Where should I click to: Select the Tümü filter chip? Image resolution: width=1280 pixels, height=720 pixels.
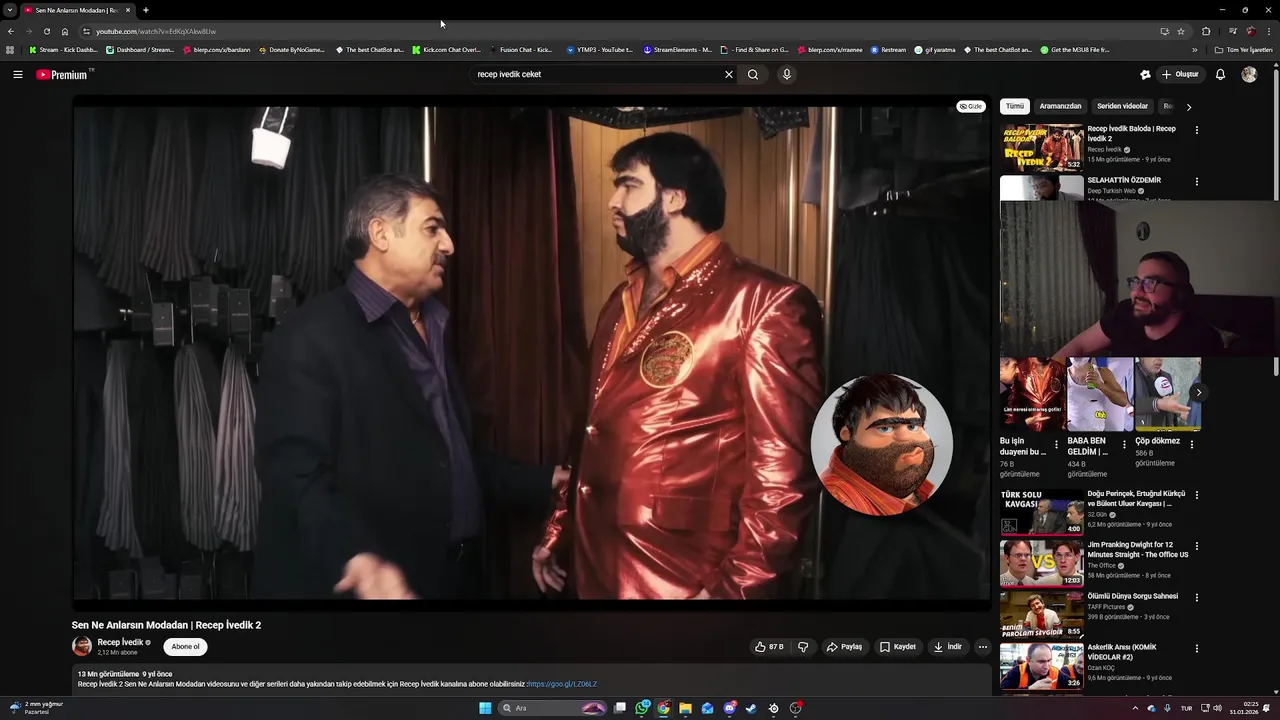point(1015,106)
